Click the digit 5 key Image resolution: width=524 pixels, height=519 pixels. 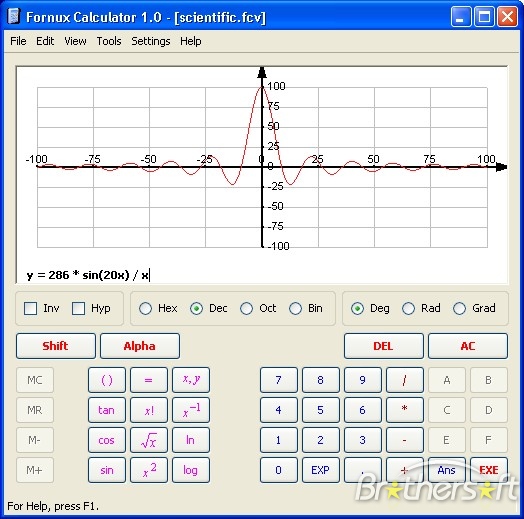pos(320,410)
